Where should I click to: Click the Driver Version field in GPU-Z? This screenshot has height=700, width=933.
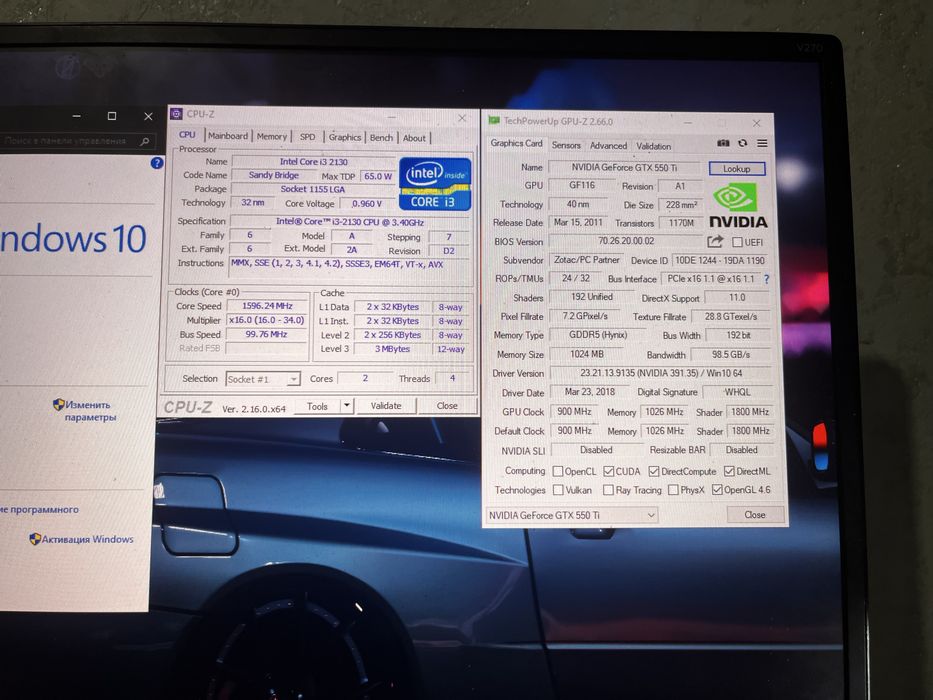(x=660, y=373)
